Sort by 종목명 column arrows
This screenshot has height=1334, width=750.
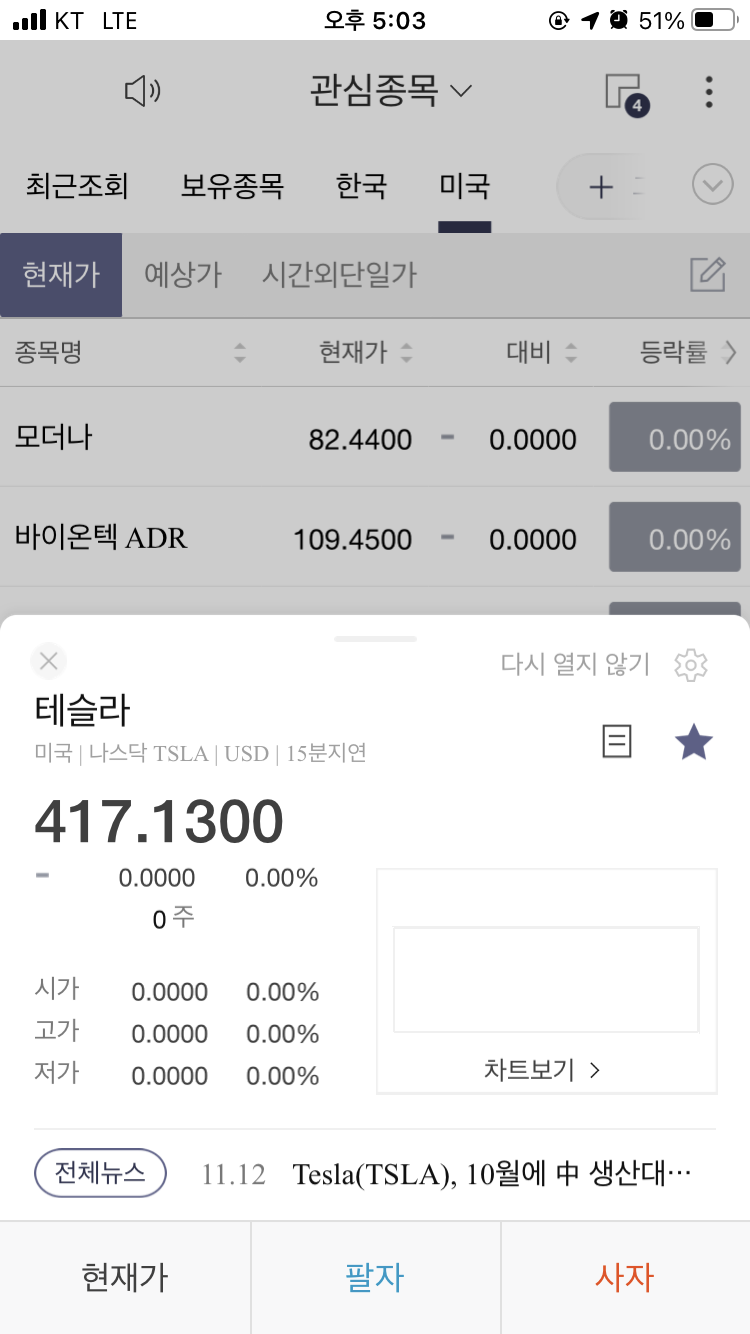click(239, 352)
